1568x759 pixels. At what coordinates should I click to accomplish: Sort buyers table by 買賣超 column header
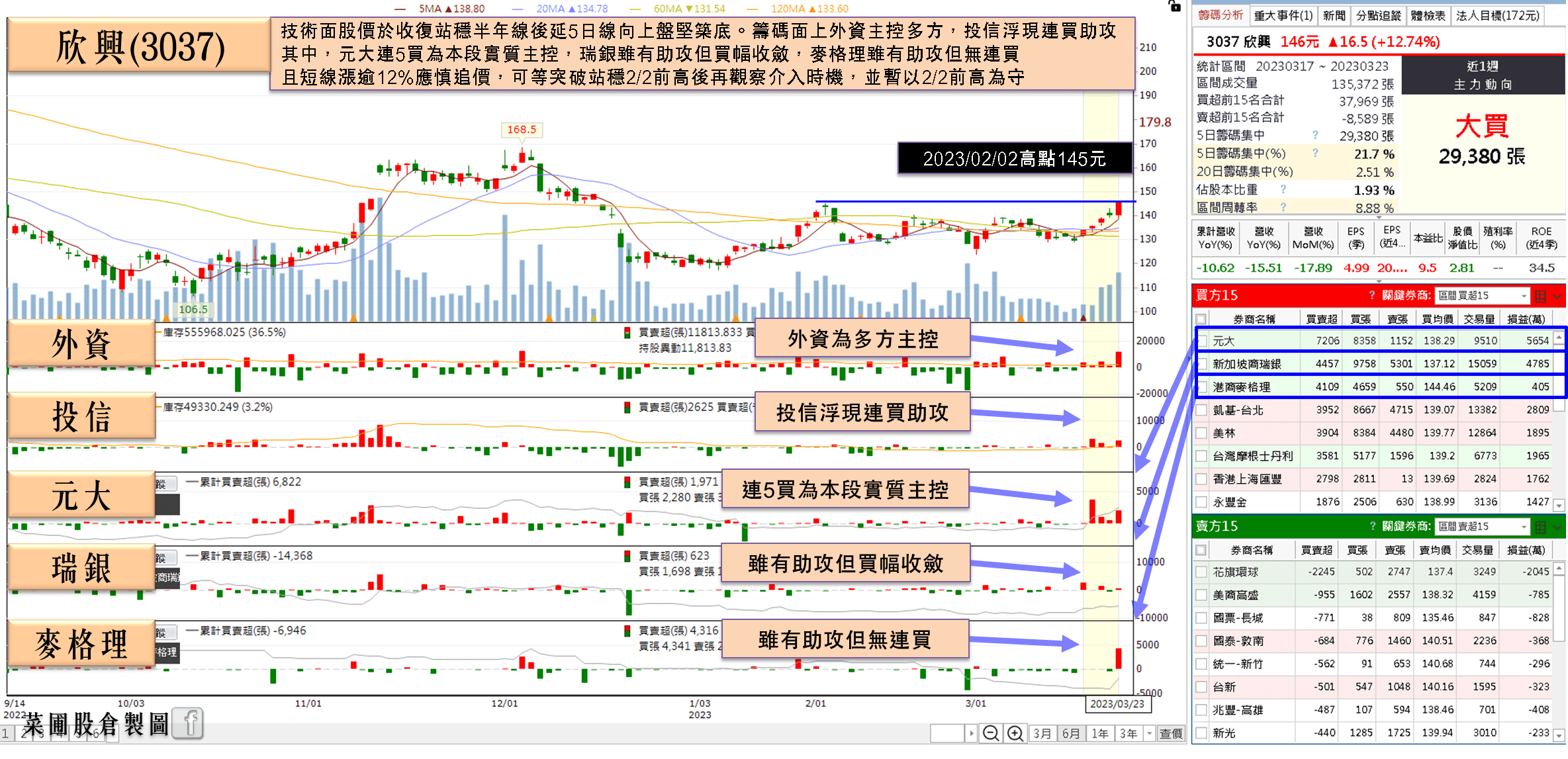pyautogui.click(x=1321, y=319)
